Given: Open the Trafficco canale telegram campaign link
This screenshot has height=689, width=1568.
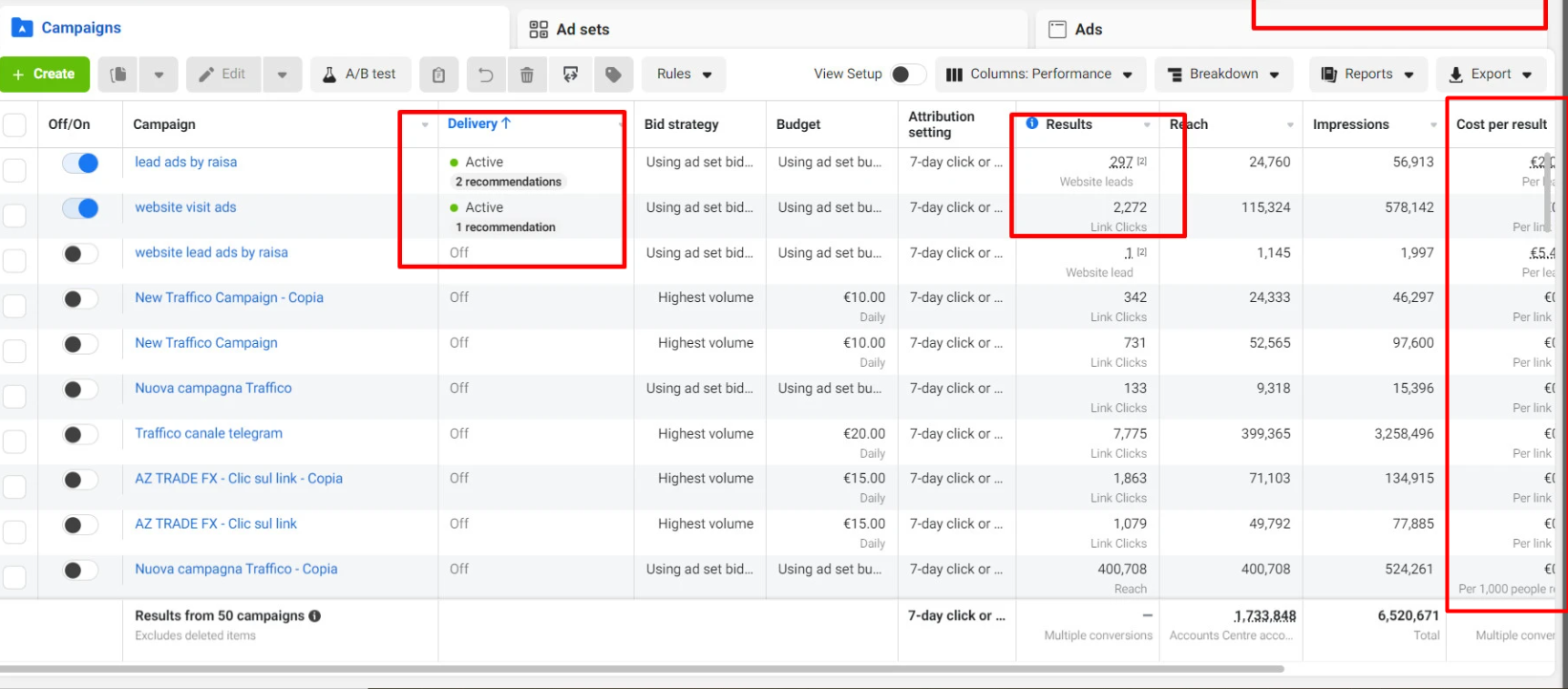Looking at the screenshot, I should 208,434.
